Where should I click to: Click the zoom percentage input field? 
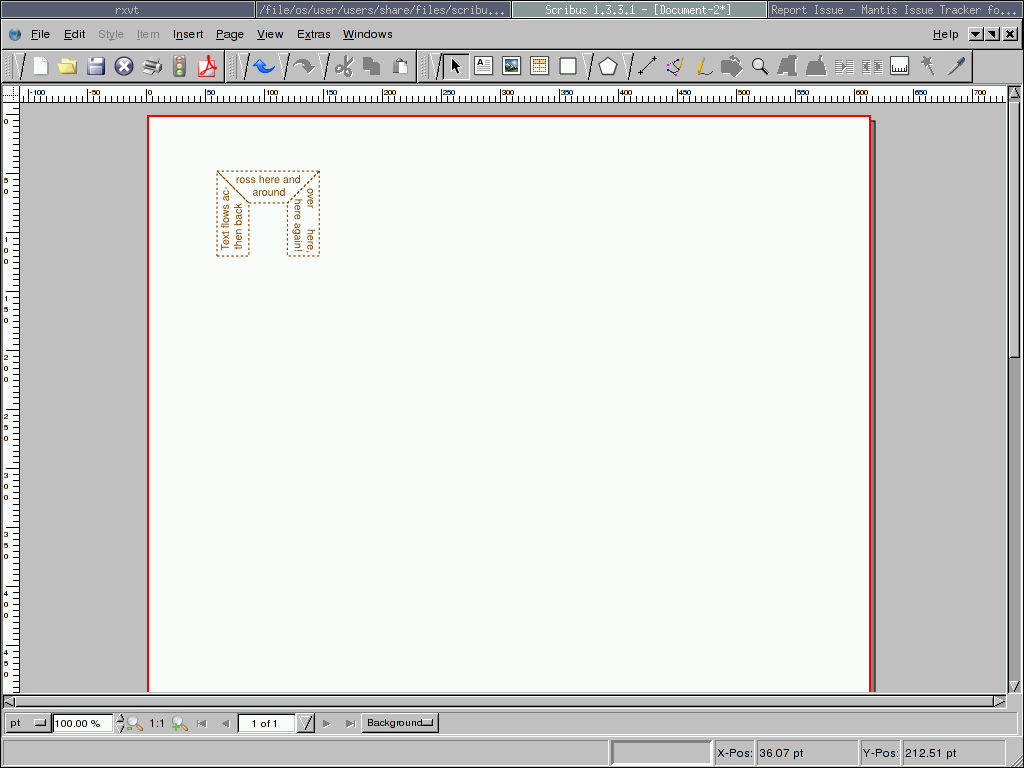click(x=83, y=723)
